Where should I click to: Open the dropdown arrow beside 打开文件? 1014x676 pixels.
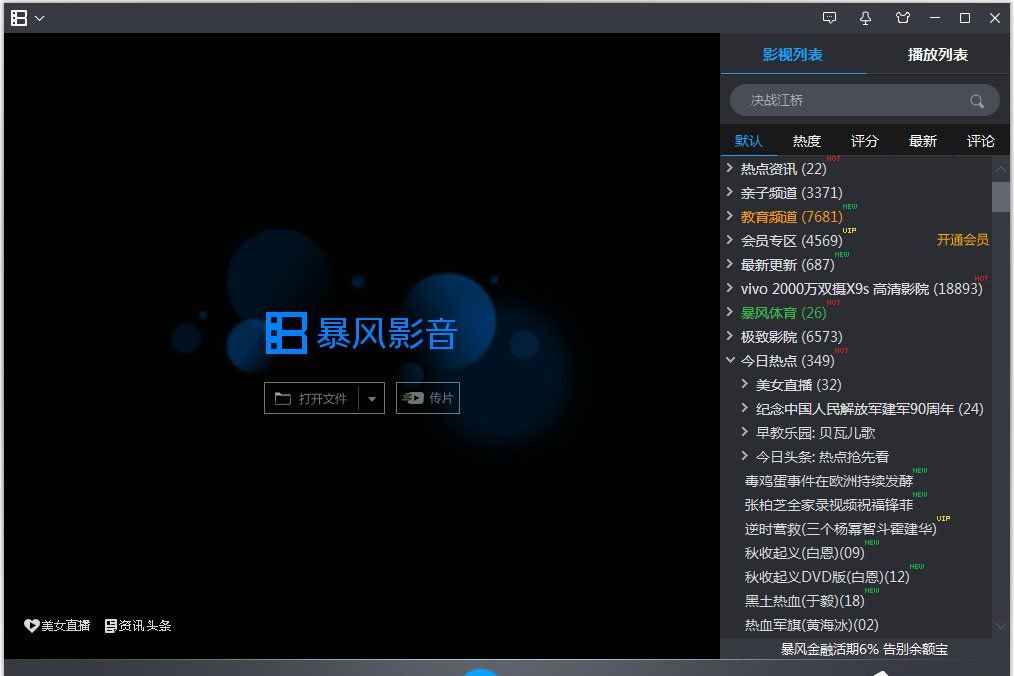coord(372,399)
